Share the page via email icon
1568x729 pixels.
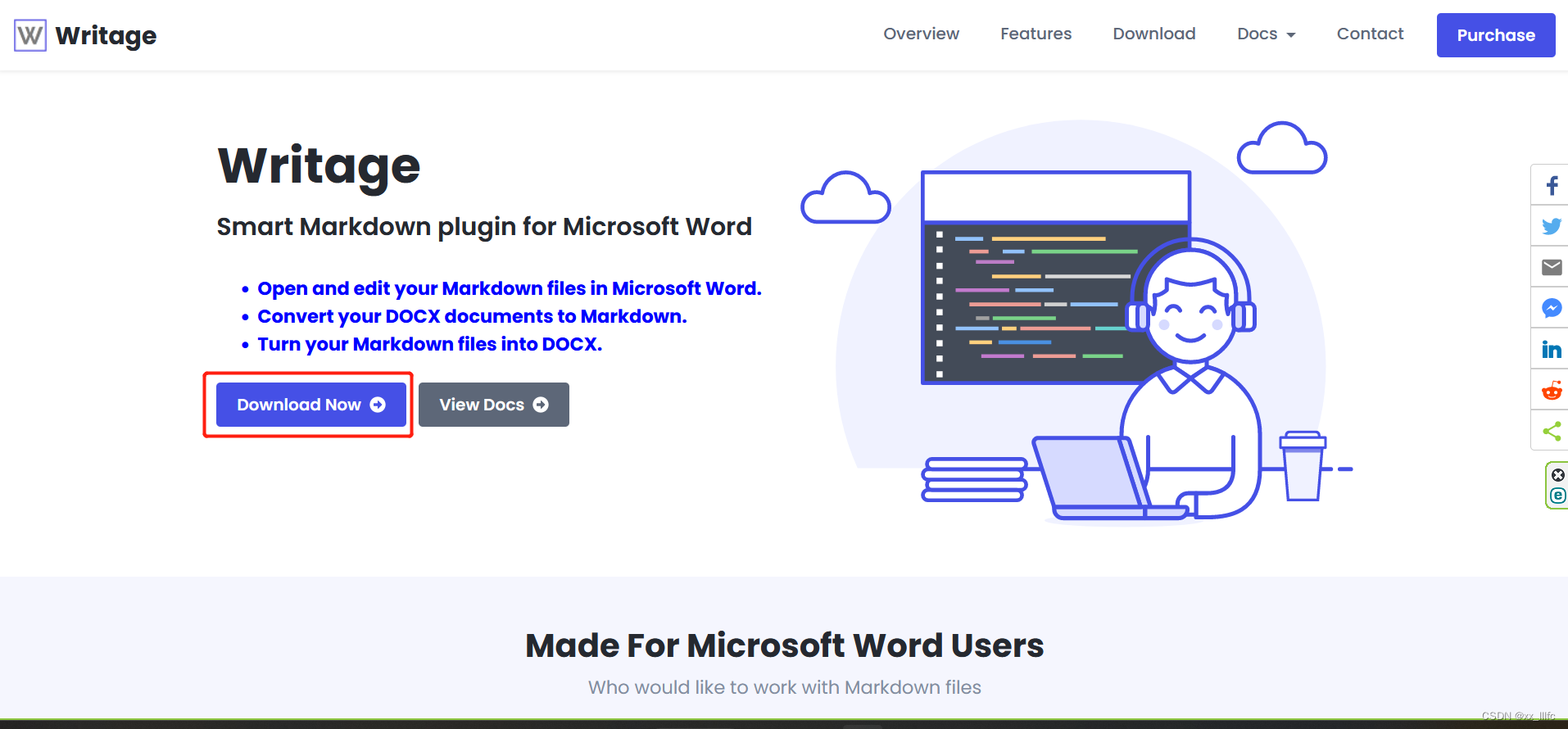1551,267
